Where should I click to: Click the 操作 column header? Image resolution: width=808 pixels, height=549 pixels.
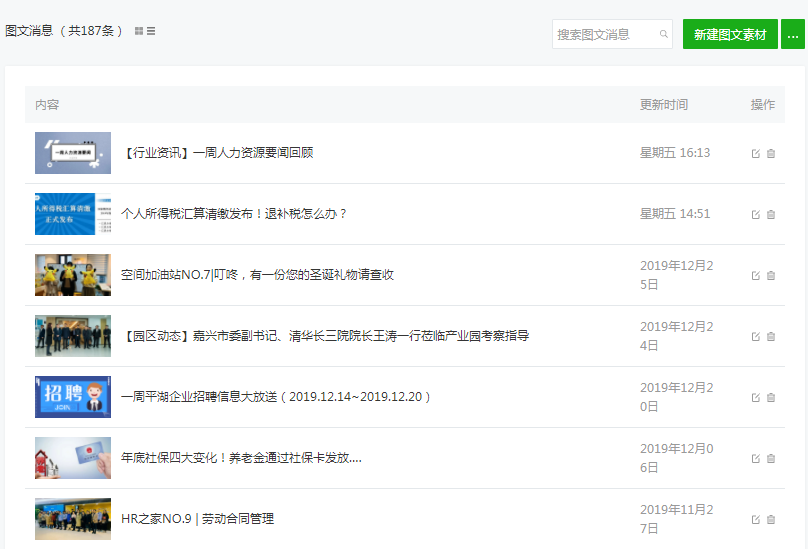pos(763,105)
